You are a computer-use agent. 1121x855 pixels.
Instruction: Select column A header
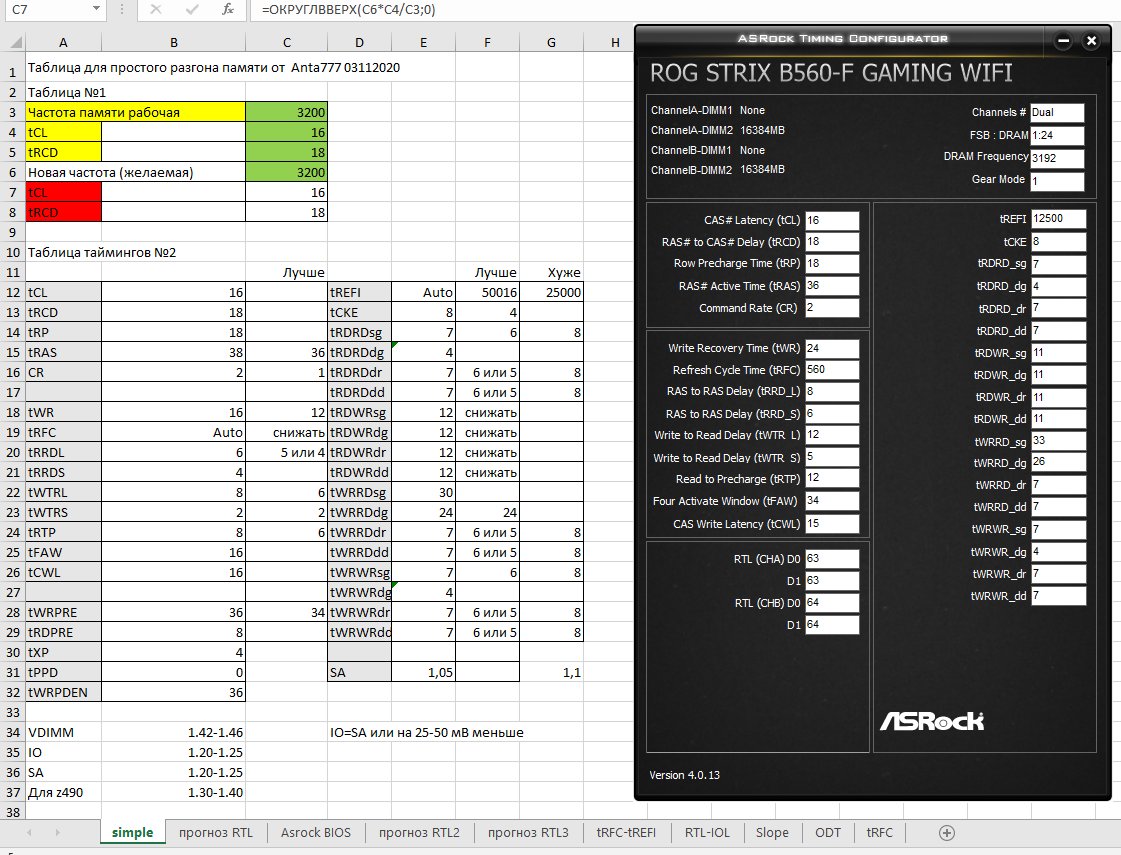(63, 43)
